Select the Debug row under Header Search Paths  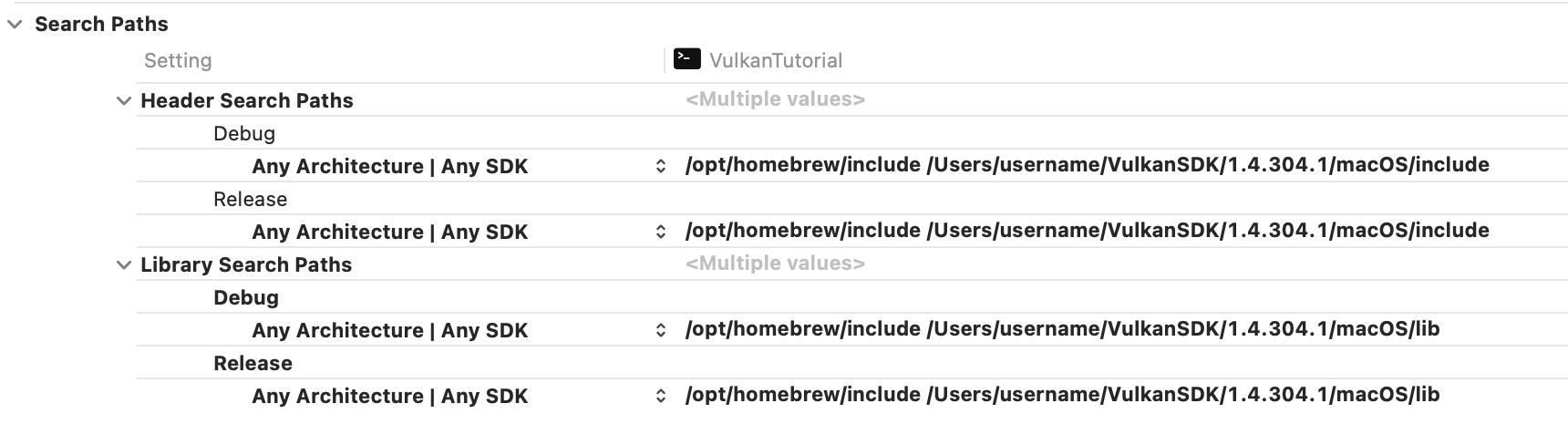pyautogui.click(x=244, y=134)
